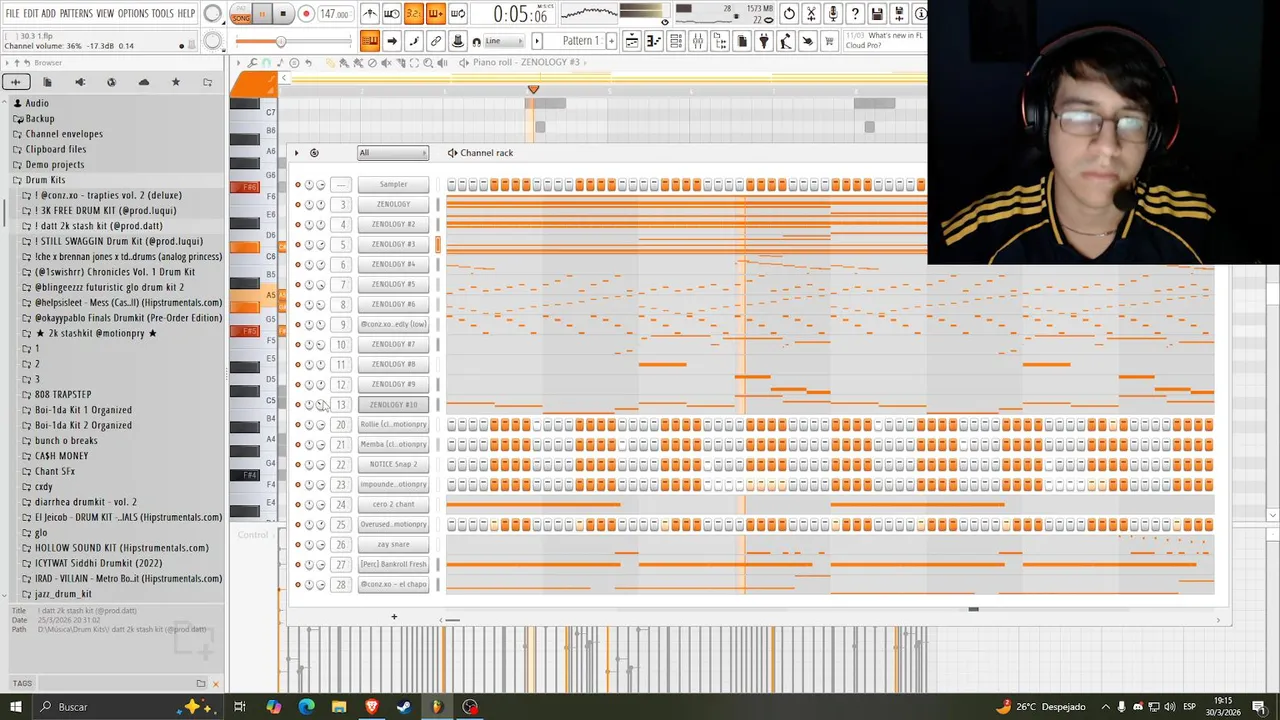This screenshot has height=720, width=1280.
Task: Open the EDIT menu
Action: 31,14
